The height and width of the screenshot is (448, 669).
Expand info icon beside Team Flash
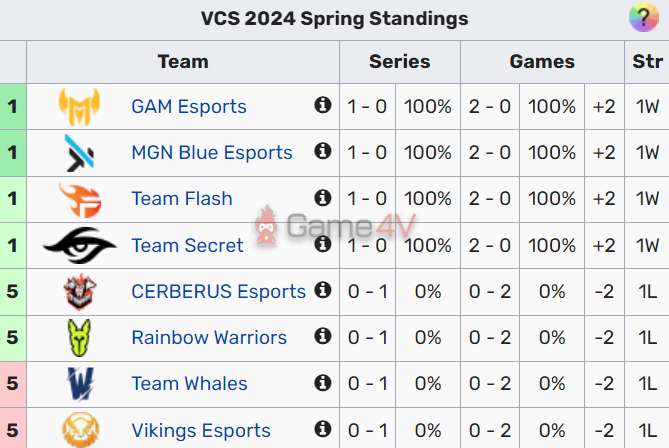click(322, 197)
